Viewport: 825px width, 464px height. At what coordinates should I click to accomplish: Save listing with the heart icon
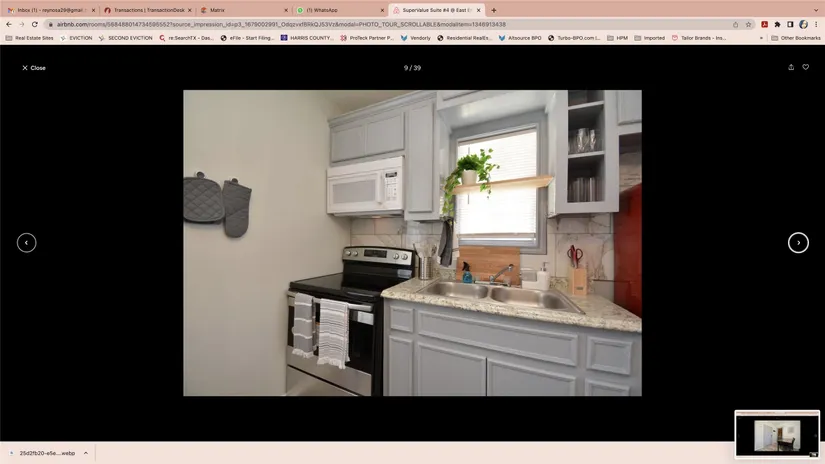pos(806,67)
